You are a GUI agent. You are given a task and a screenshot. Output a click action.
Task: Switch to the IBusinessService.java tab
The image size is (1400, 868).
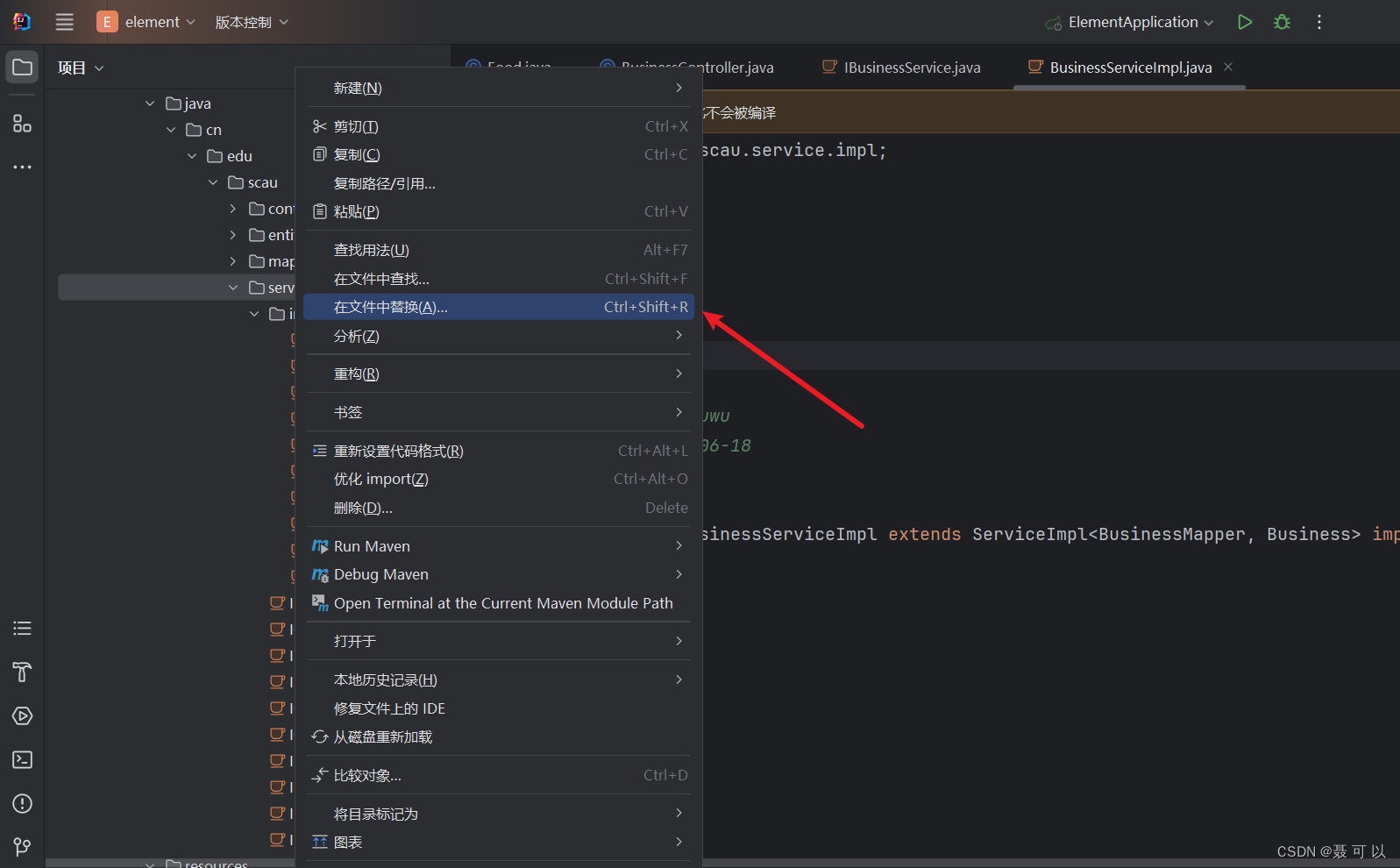pos(901,68)
